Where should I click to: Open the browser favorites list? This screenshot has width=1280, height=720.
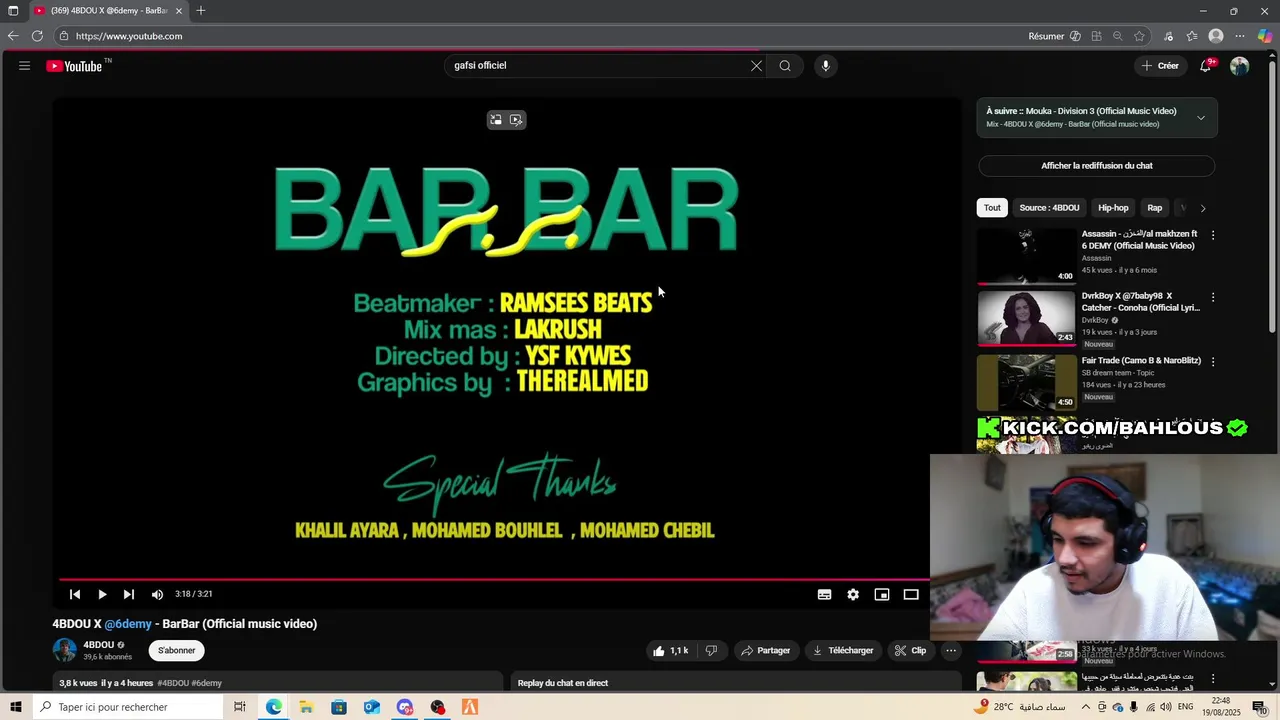pos(1192,36)
